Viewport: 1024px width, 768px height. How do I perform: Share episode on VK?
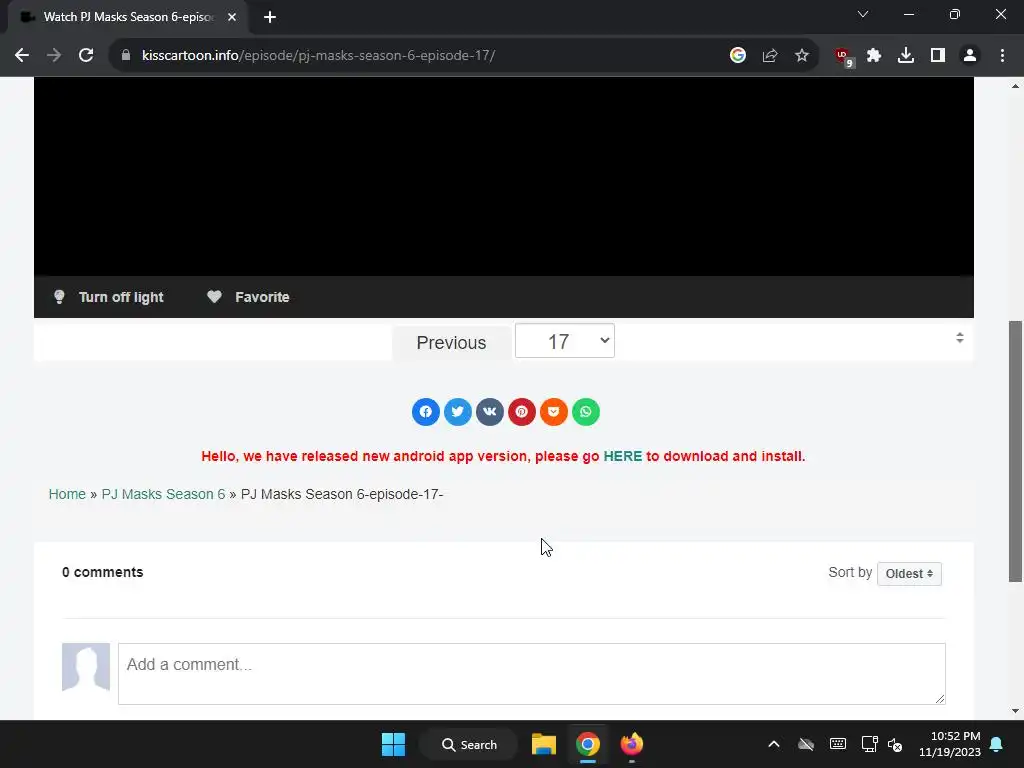tap(489, 412)
